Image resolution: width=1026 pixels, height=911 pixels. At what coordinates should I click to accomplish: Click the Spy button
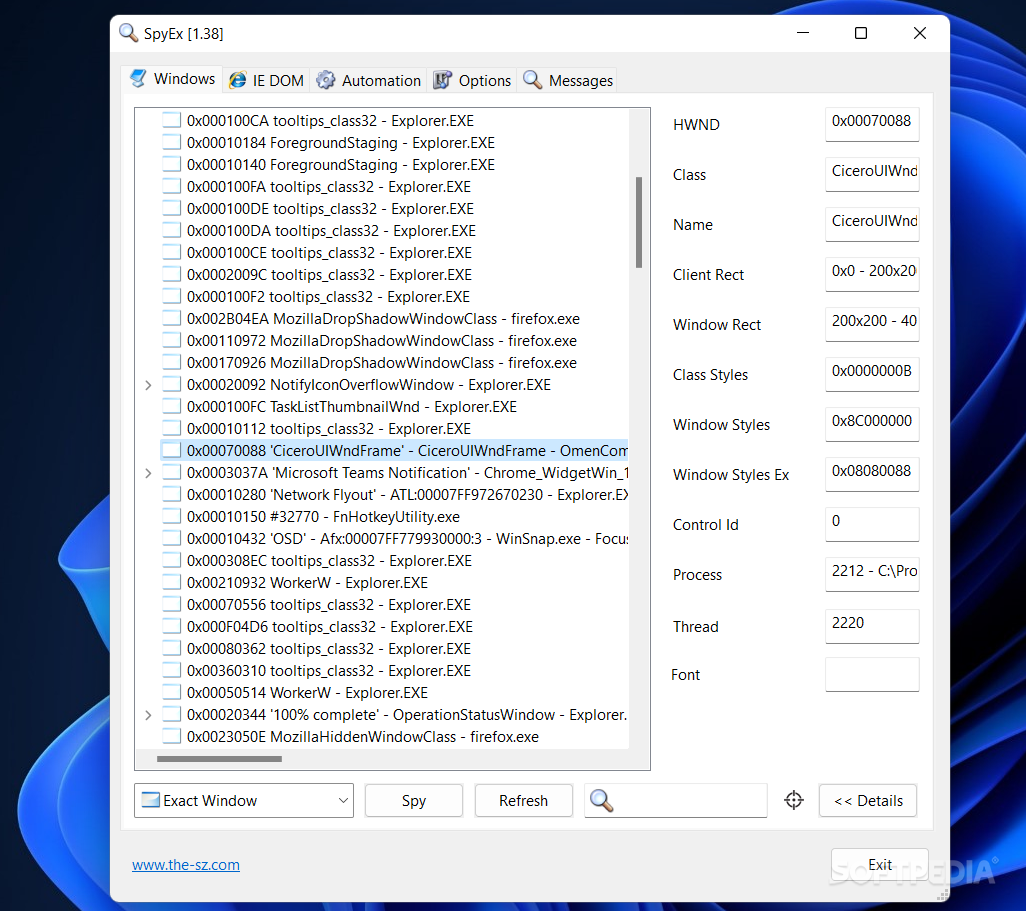[x=414, y=800]
